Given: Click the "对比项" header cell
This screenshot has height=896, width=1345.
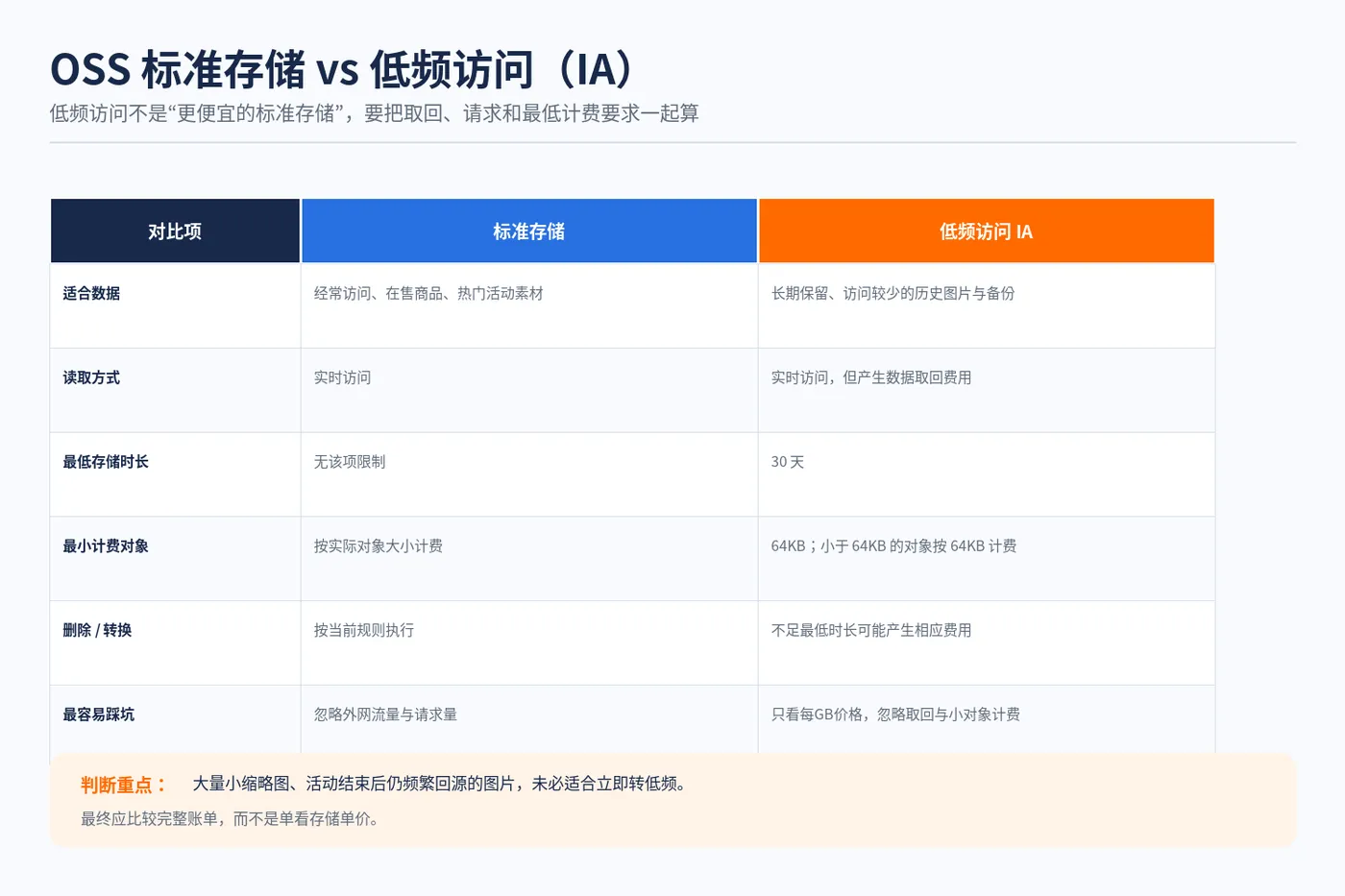Looking at the screenshot, I should click(x=175, y=230).
